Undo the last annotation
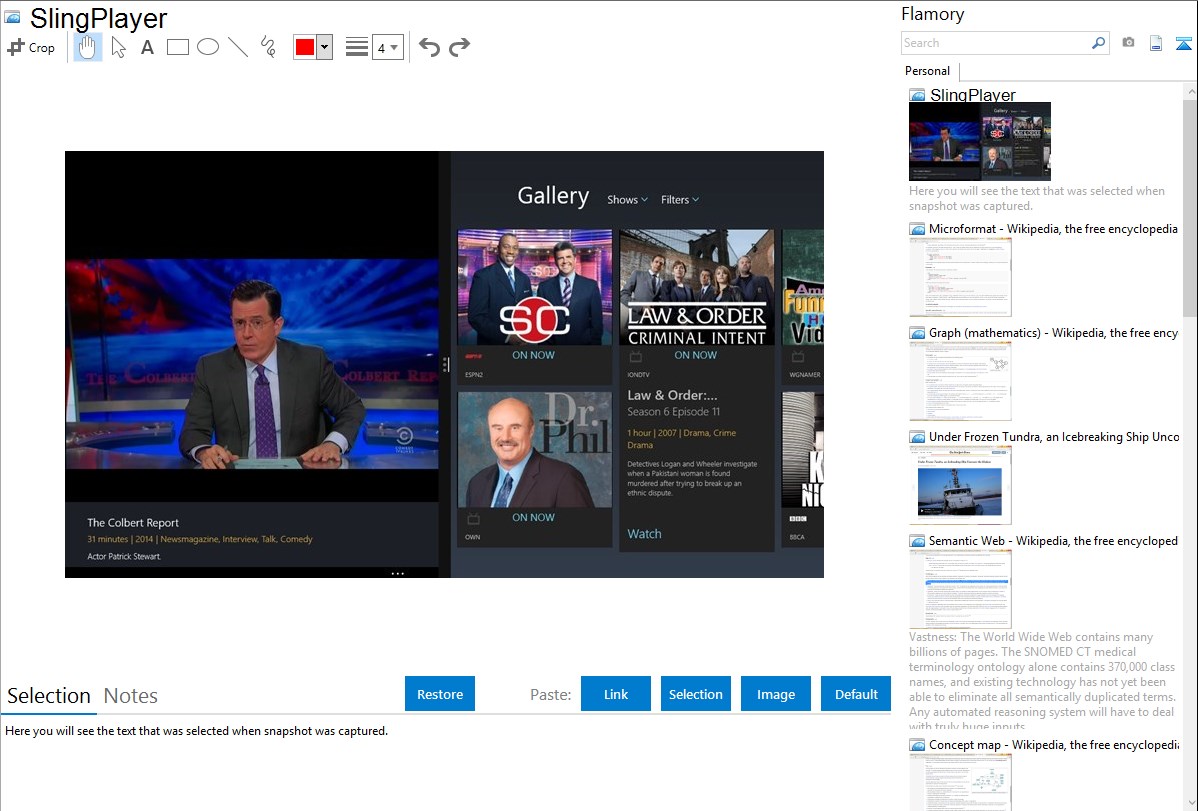 click(429, 47)
